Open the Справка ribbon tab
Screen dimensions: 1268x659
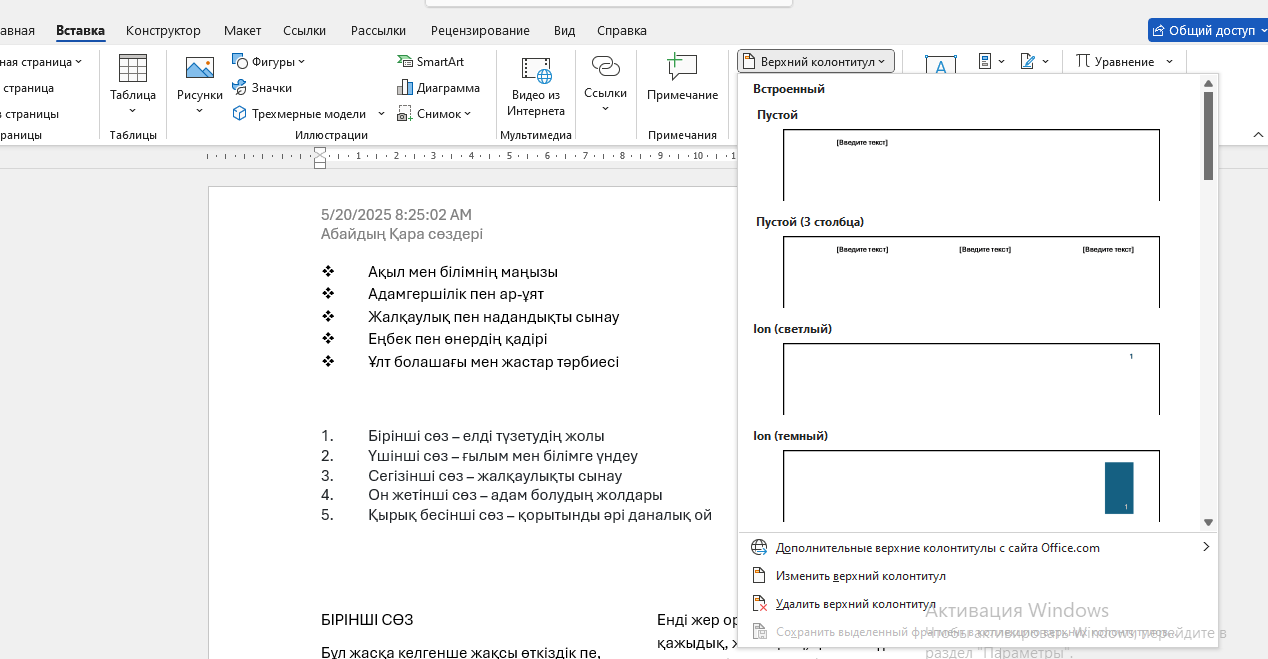click(621, 30)
